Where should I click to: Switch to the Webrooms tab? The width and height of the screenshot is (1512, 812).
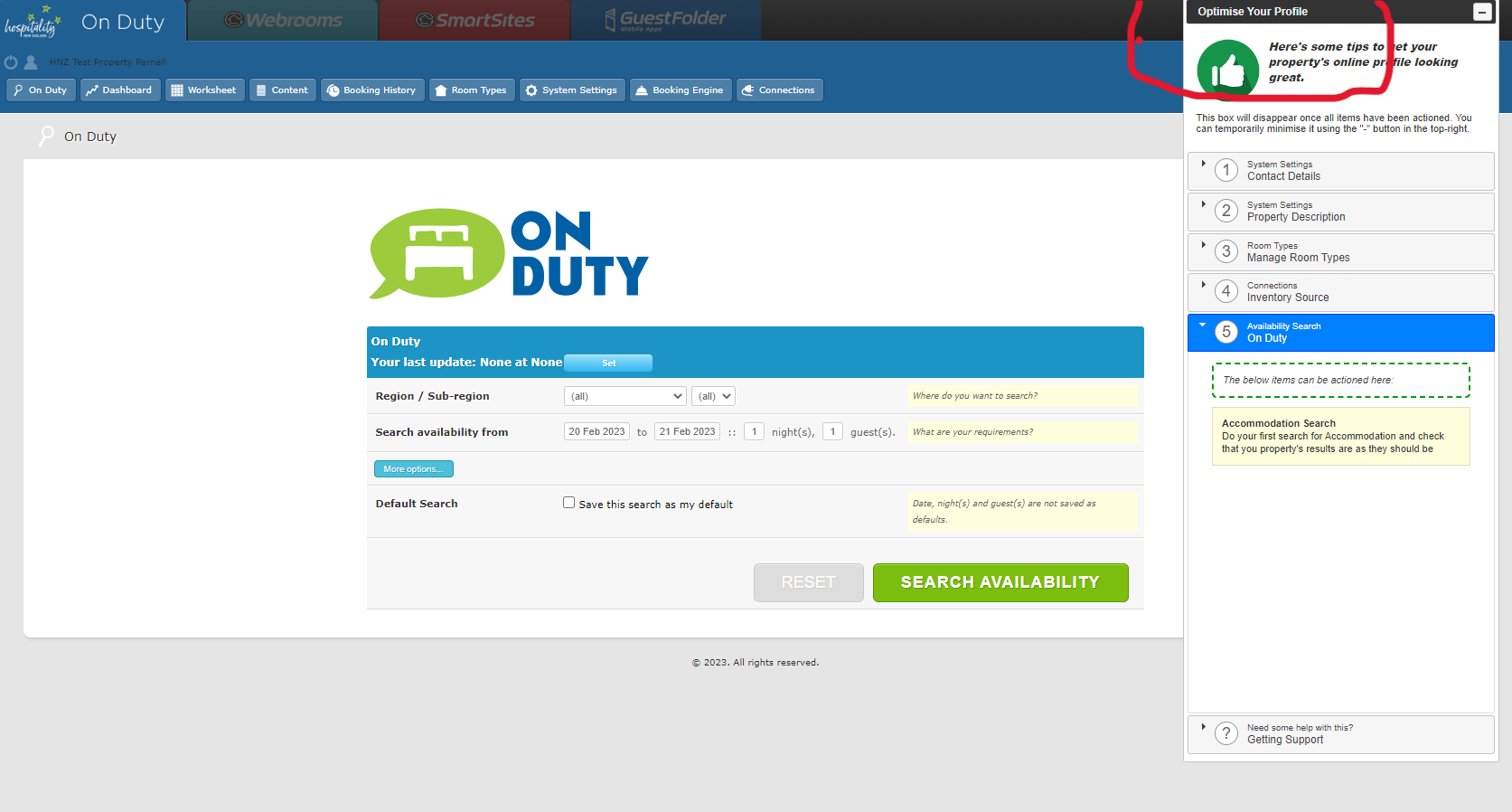(x=283, y=20)
